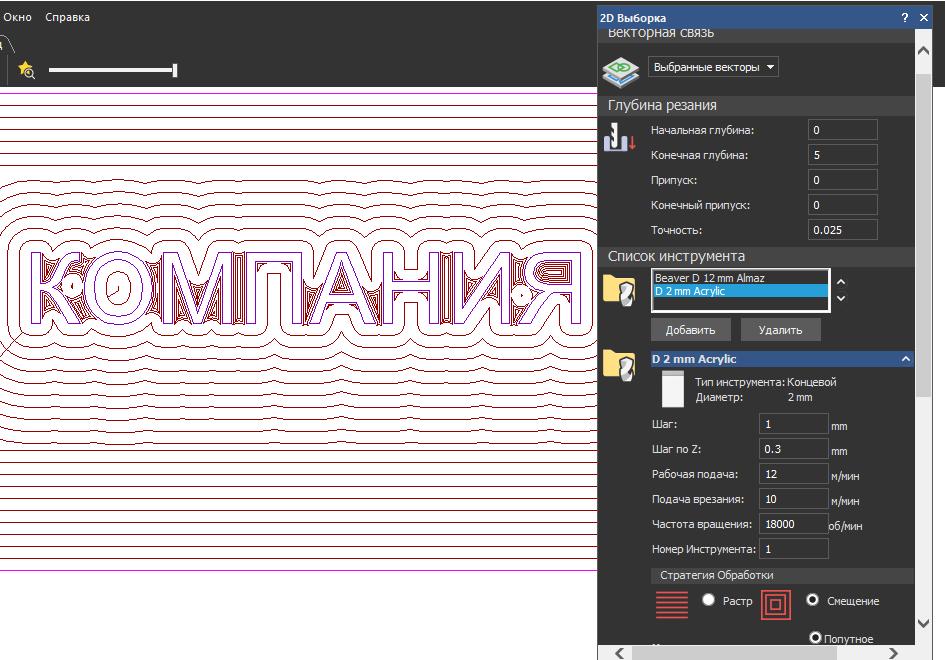
Task: Click the Конечный припуск input field
Action: pos(842,205)
